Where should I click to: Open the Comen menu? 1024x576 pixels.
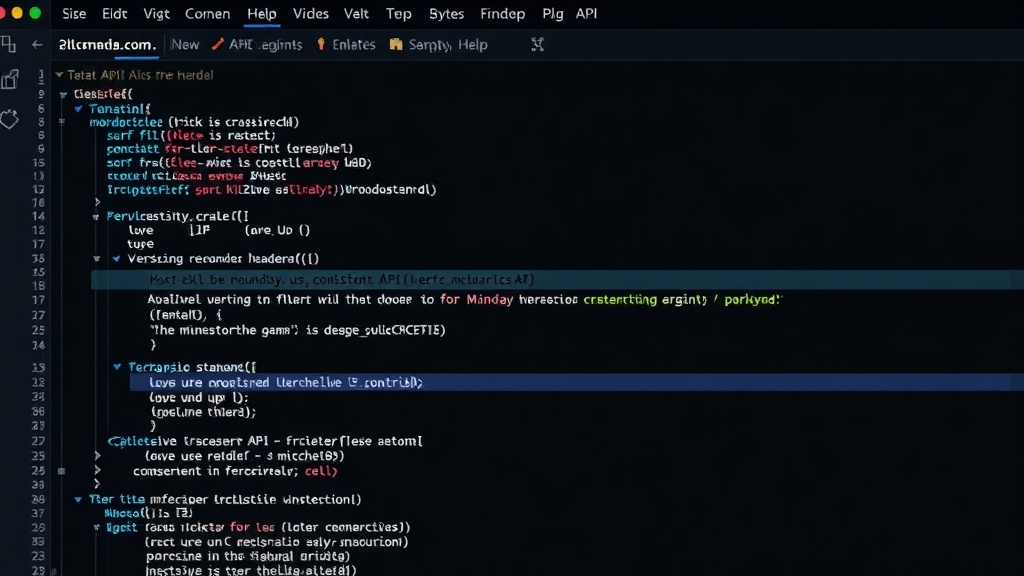[207, 14]
